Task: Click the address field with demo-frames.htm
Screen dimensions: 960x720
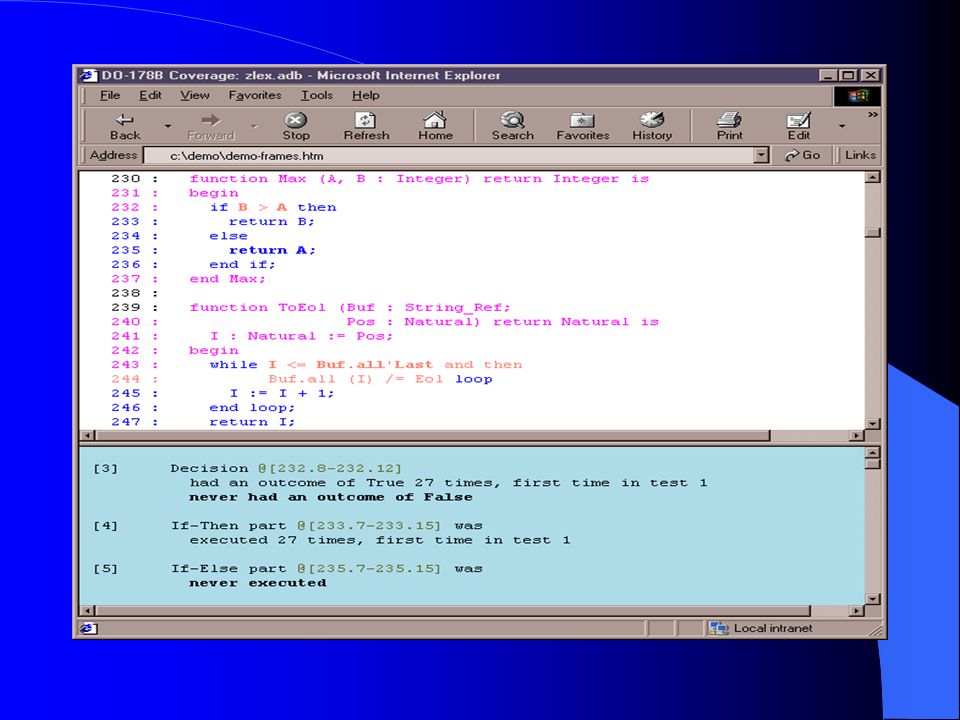Action: pos(449,156)
